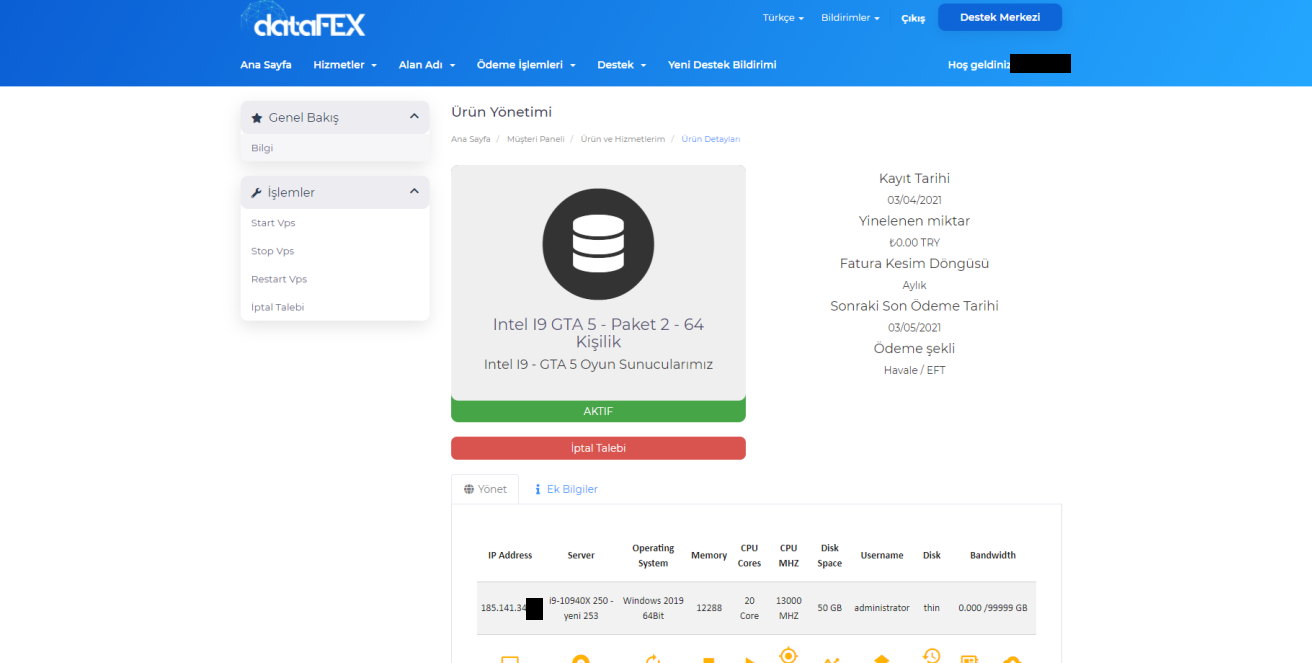1312x663 pixels.
Task: Click the Havale / EFT payment method
Action: point(914,370)
